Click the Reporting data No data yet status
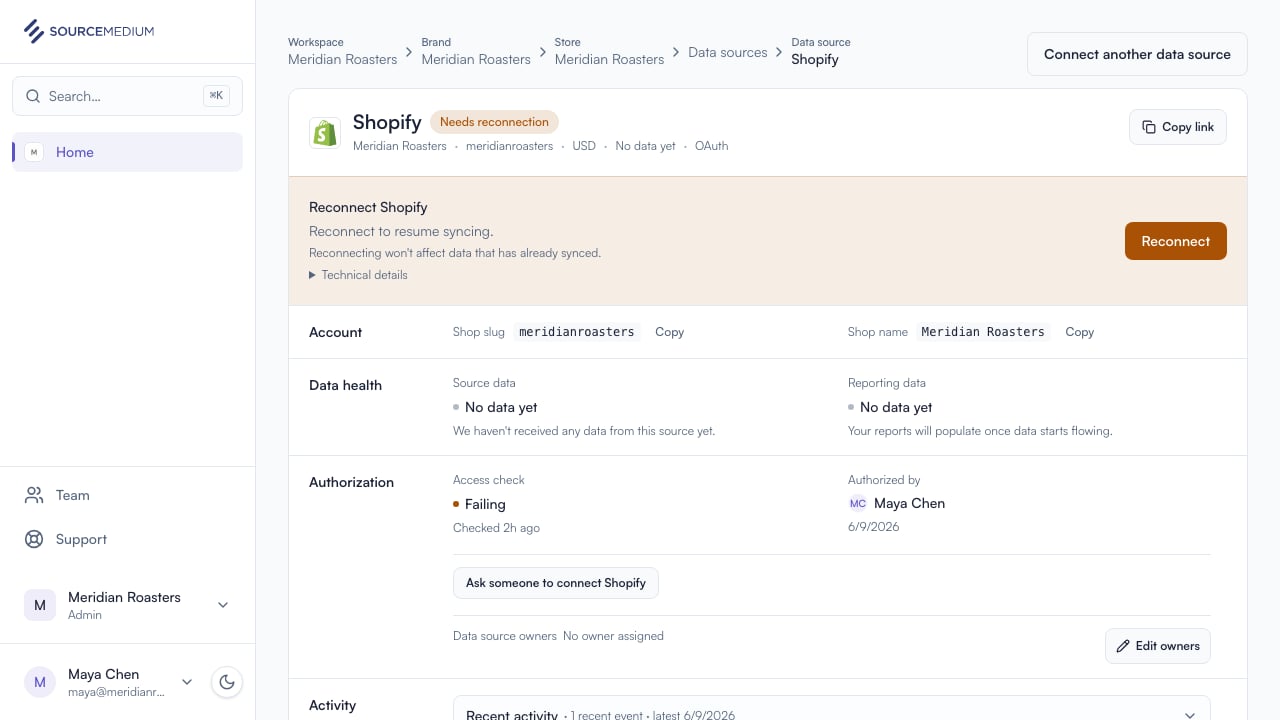The image size is (1280, 720). 890,407
